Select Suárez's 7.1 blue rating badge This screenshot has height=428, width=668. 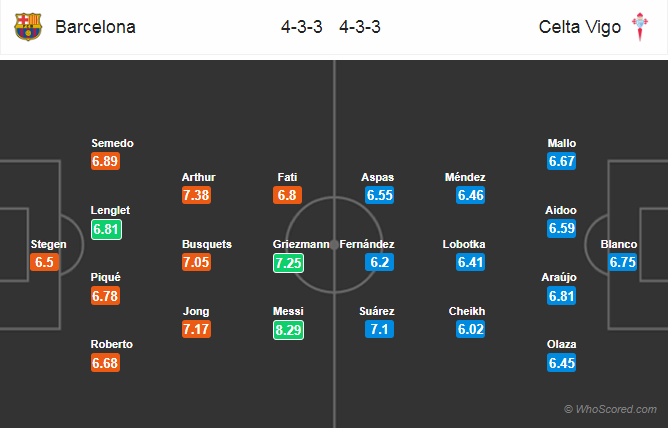(x=379, y=329)
